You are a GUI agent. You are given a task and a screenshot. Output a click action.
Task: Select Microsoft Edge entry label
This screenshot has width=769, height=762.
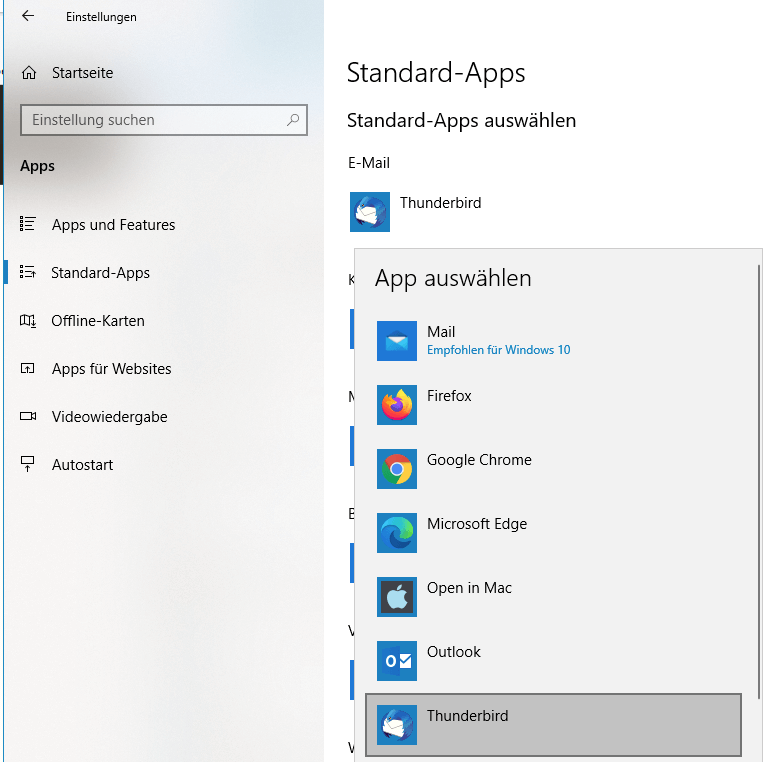[477, 524]
